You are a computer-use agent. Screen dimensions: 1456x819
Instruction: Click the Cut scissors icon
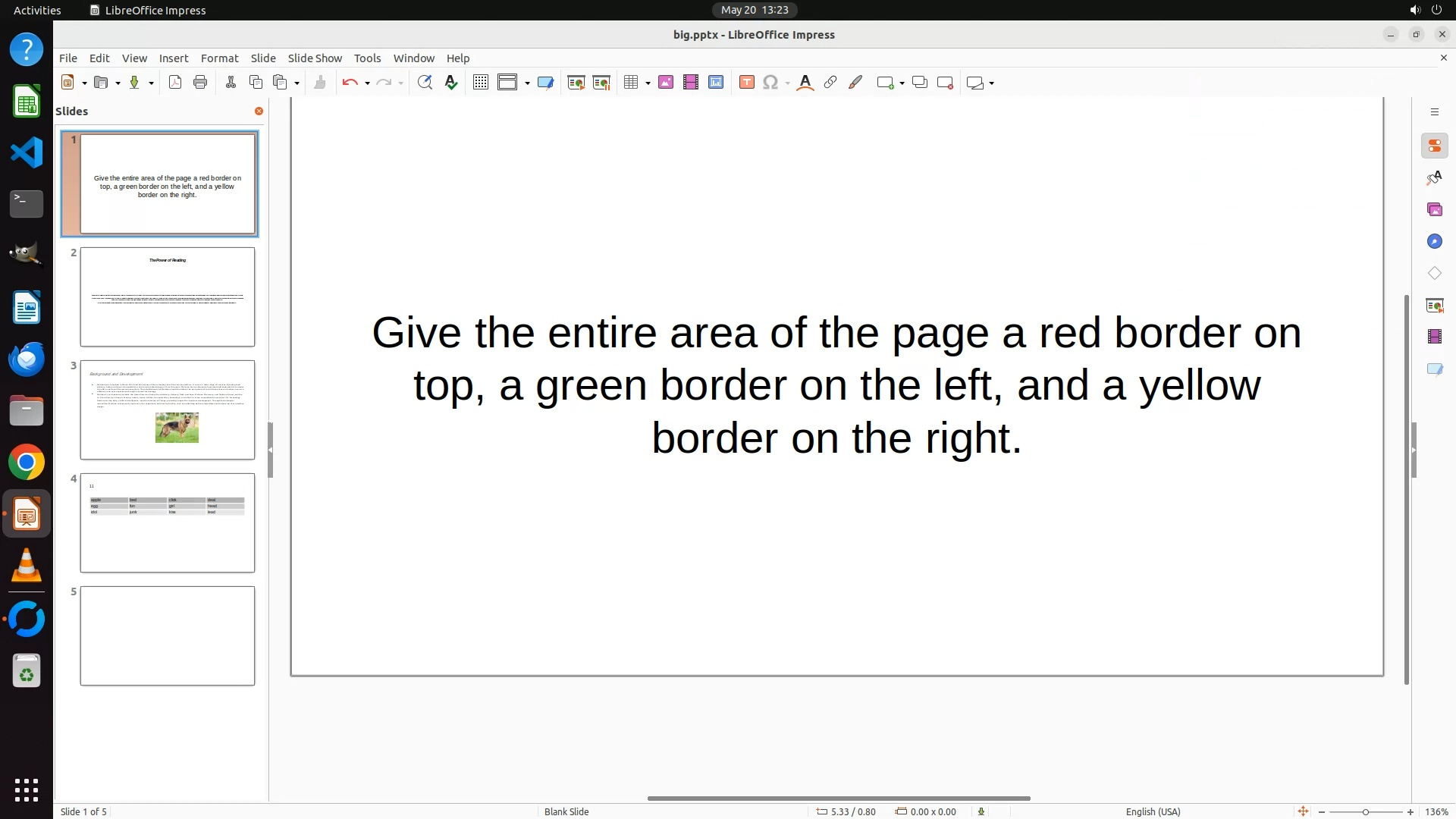click(231, 83)
